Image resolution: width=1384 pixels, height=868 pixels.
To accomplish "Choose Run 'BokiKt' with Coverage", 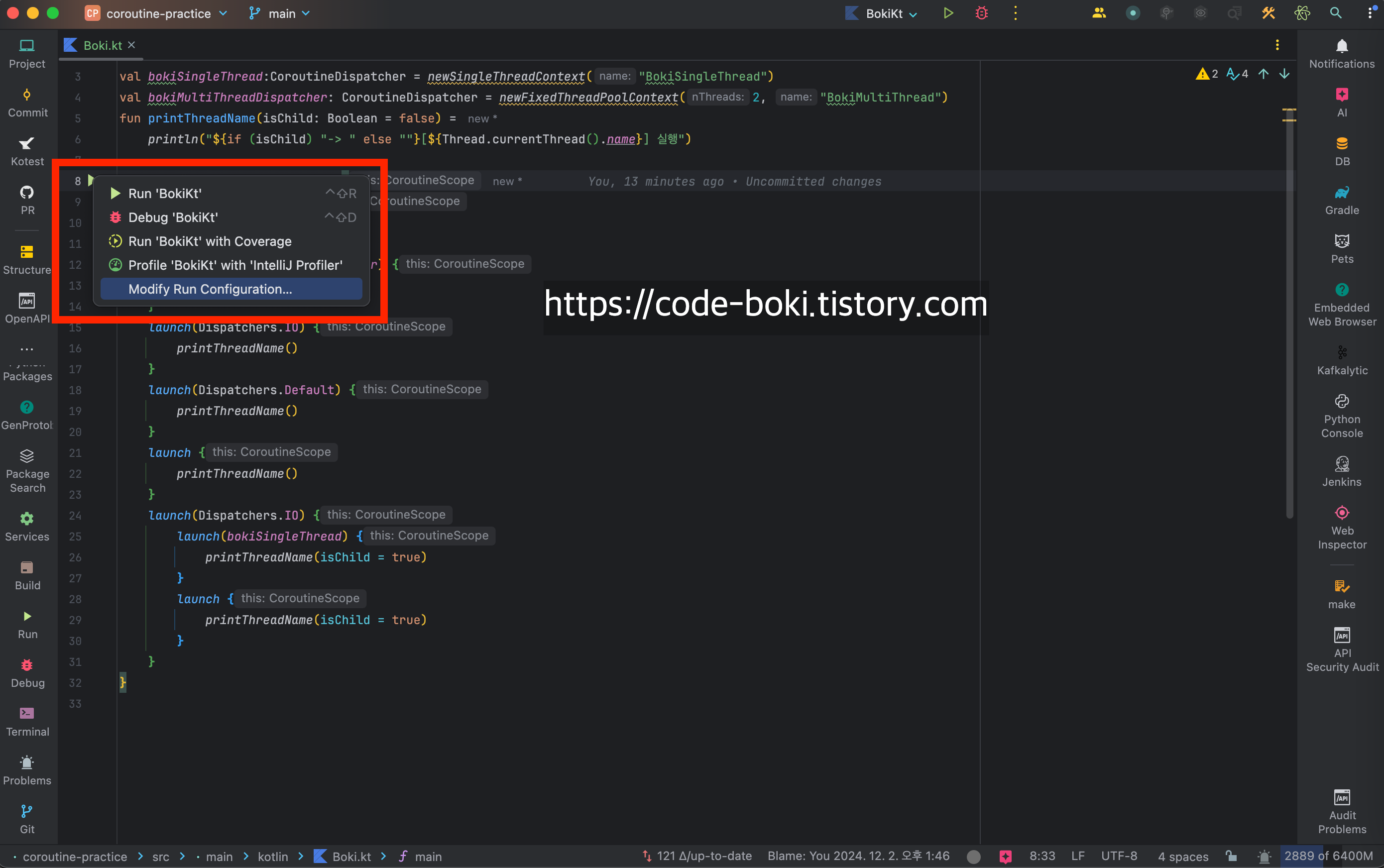I will (x=210, y=241).
